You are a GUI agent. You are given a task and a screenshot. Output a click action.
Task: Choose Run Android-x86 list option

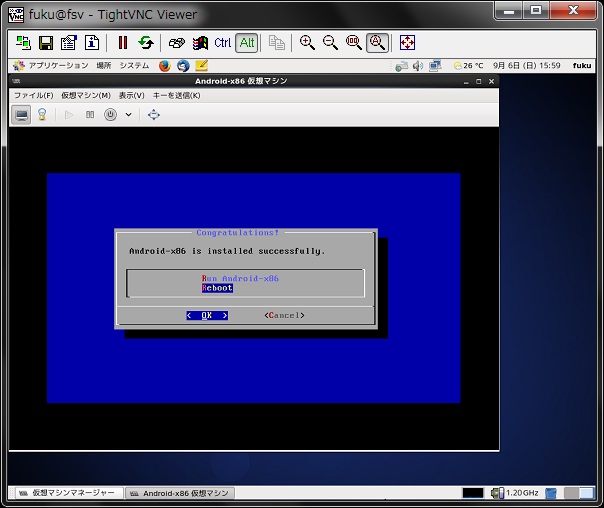point(240,278)
